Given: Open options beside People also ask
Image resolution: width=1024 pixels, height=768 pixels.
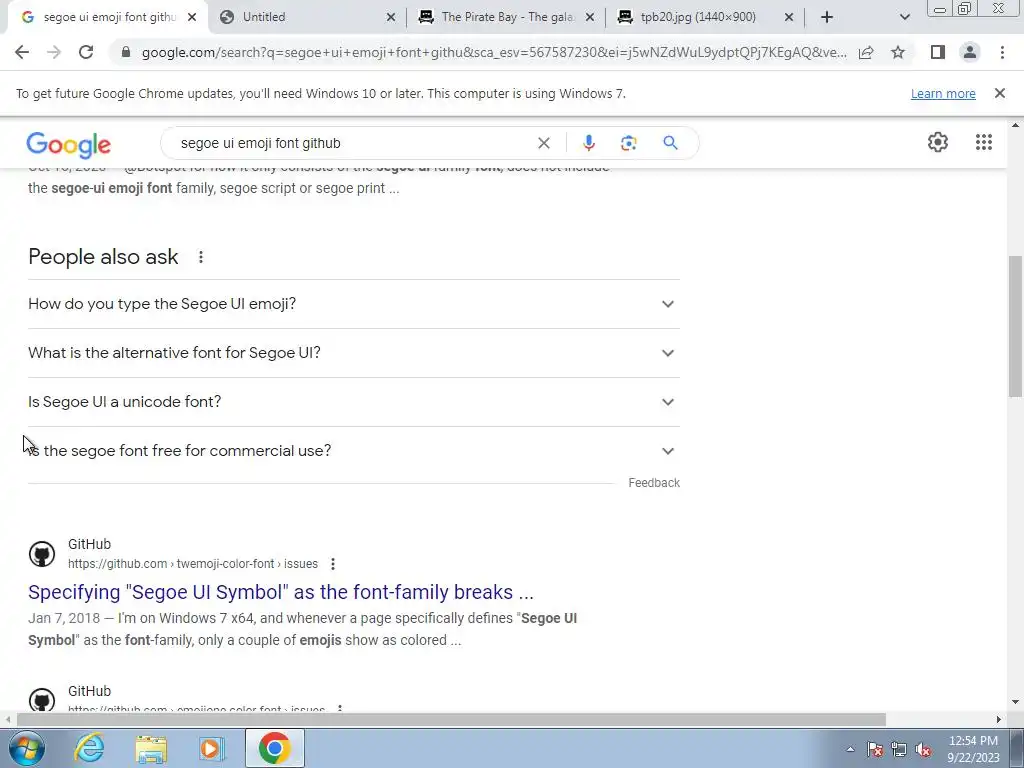Looking at the screenshot, I should pos(200,257).
